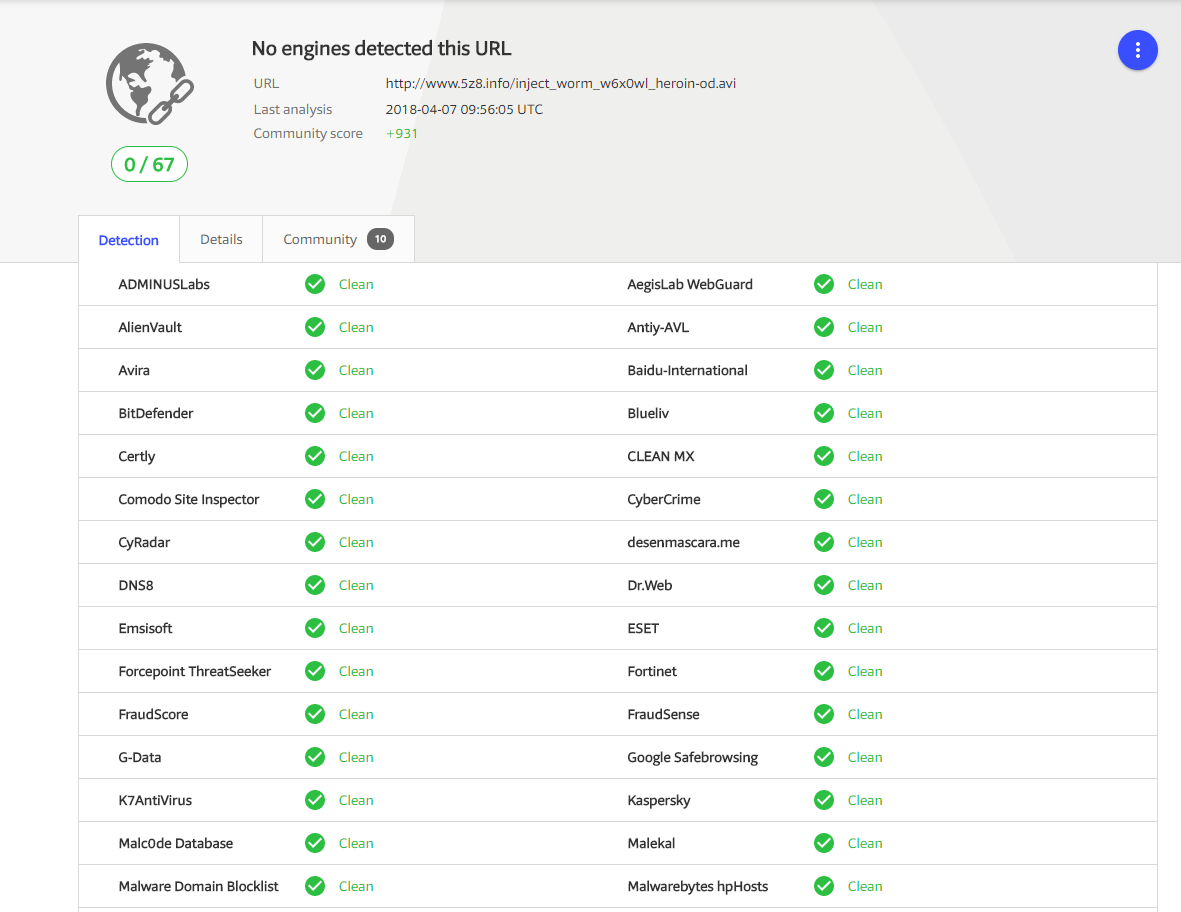Select the BitDefender engine name
1181x912 pixels.
click(x=155, y=413)
